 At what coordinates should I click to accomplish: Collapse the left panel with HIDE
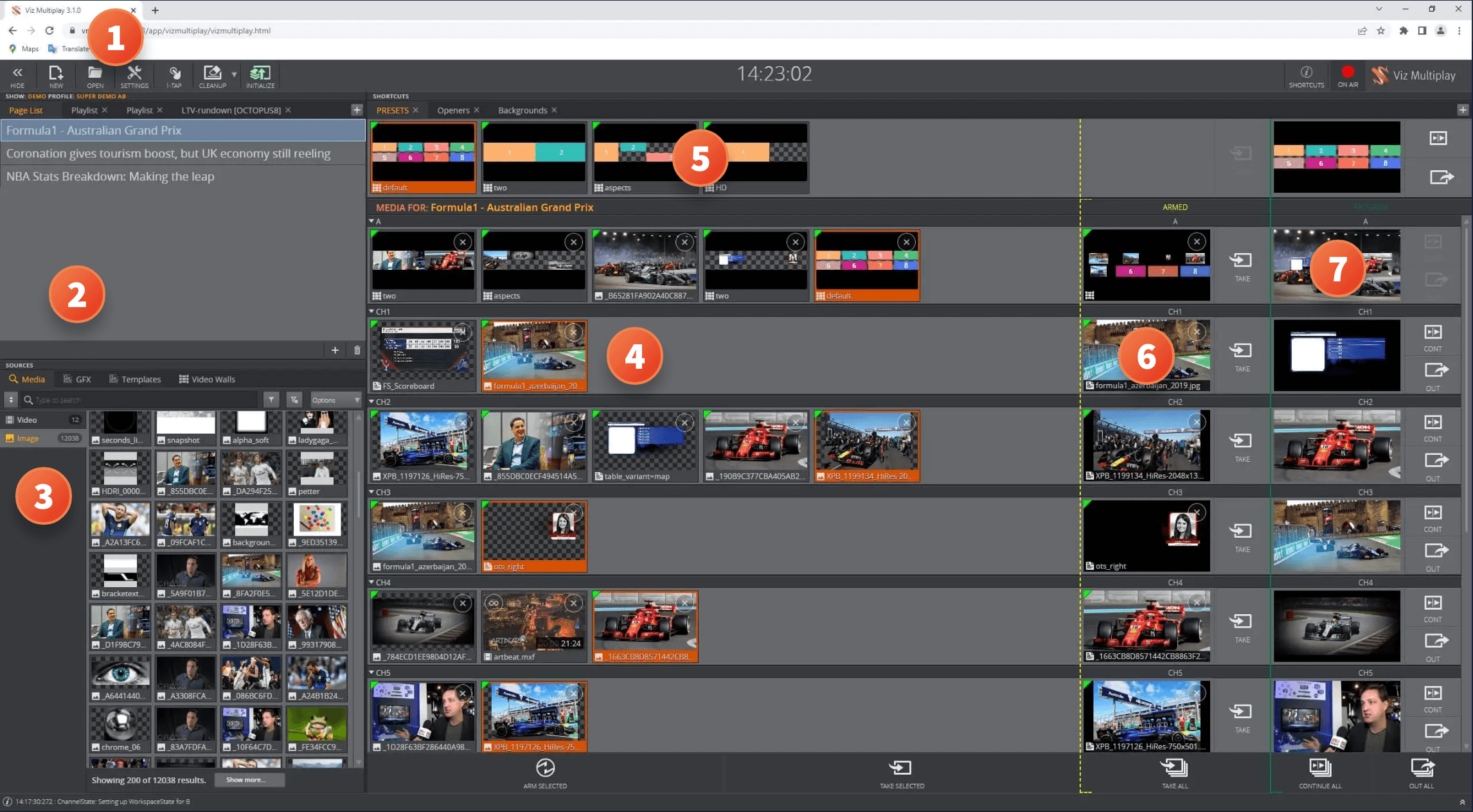pos(17,75)
